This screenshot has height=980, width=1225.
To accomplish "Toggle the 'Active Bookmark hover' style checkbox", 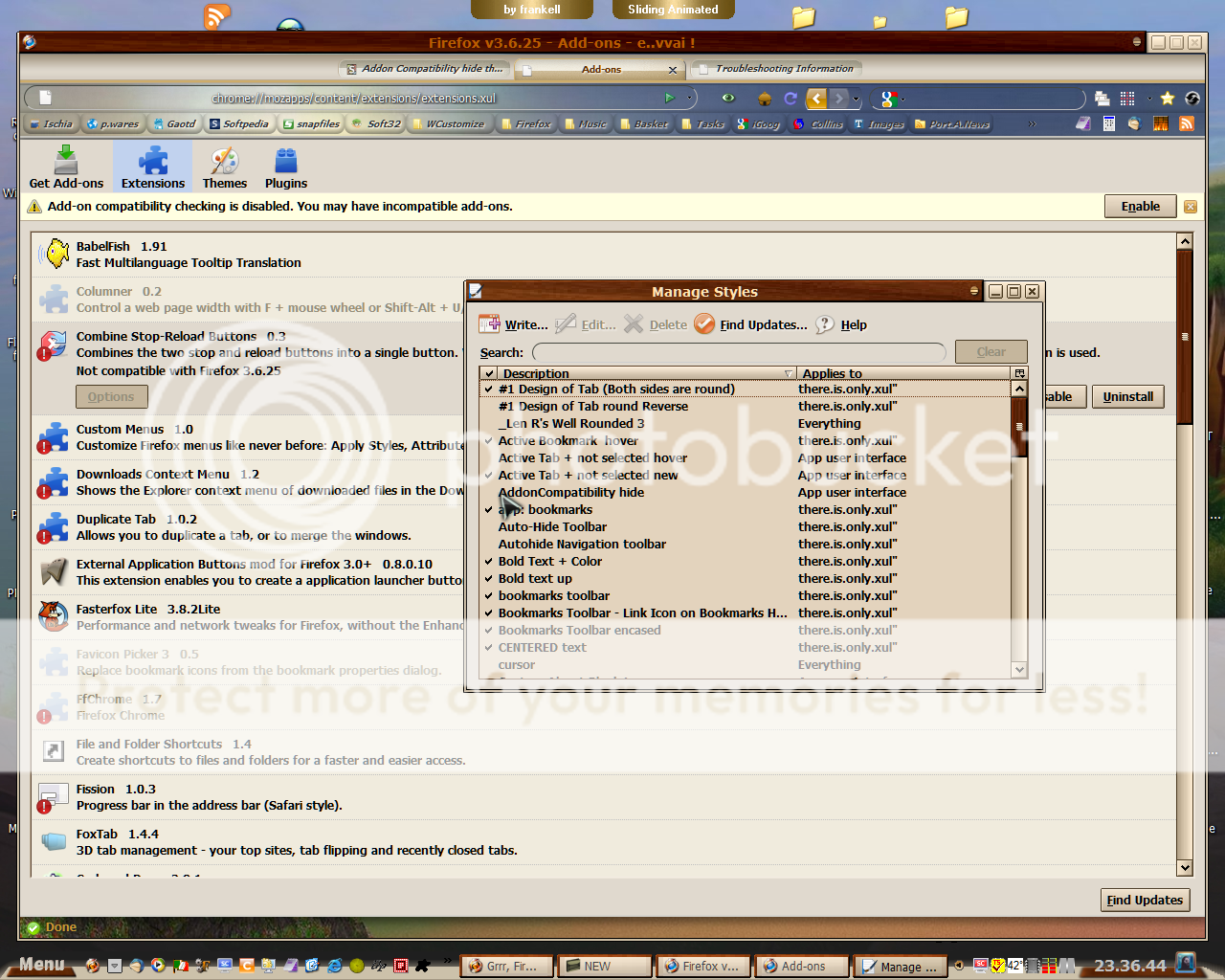I will 489,441.
